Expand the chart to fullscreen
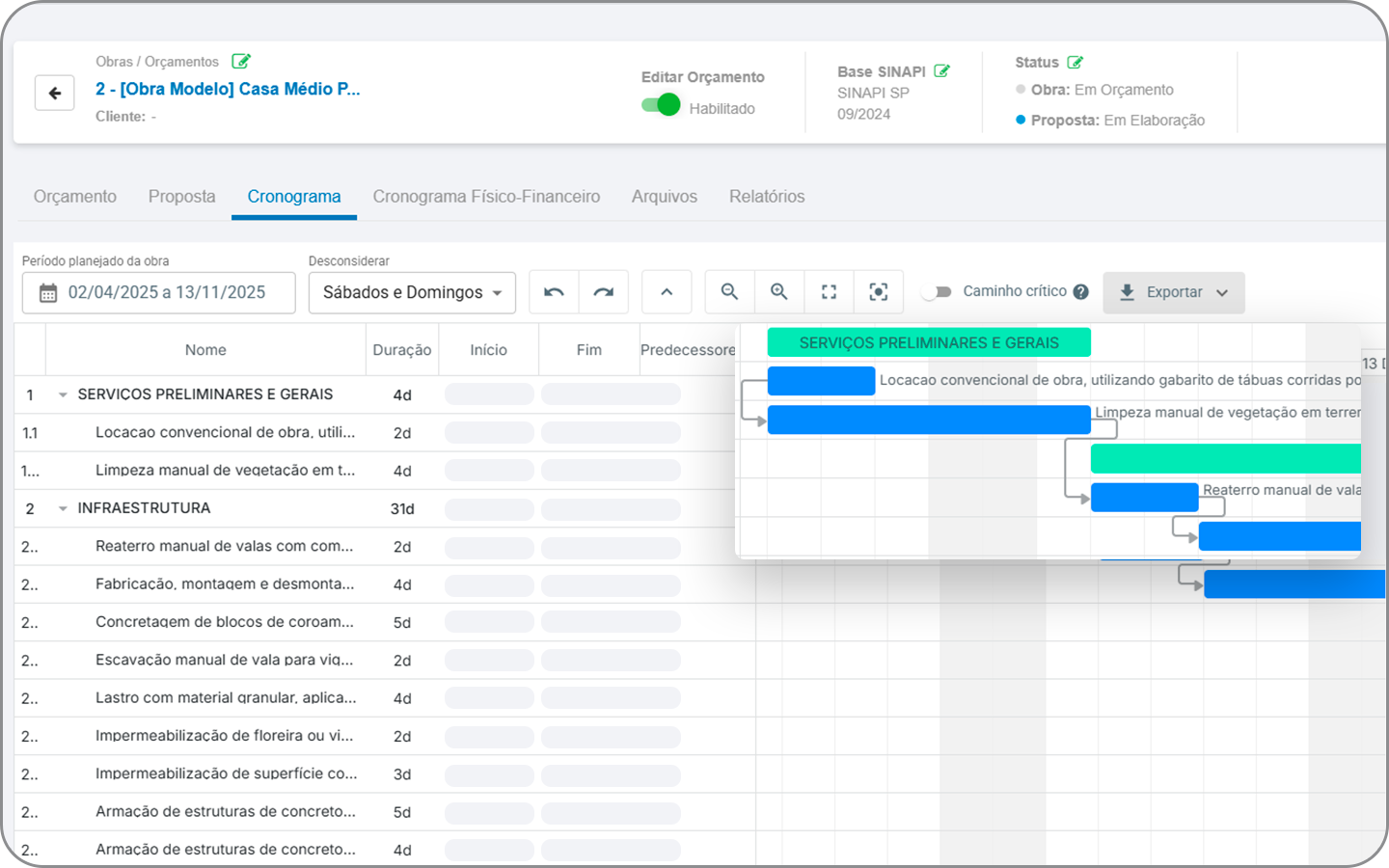Viewport: 1389px width, 868px height. [x=829, y=292]
